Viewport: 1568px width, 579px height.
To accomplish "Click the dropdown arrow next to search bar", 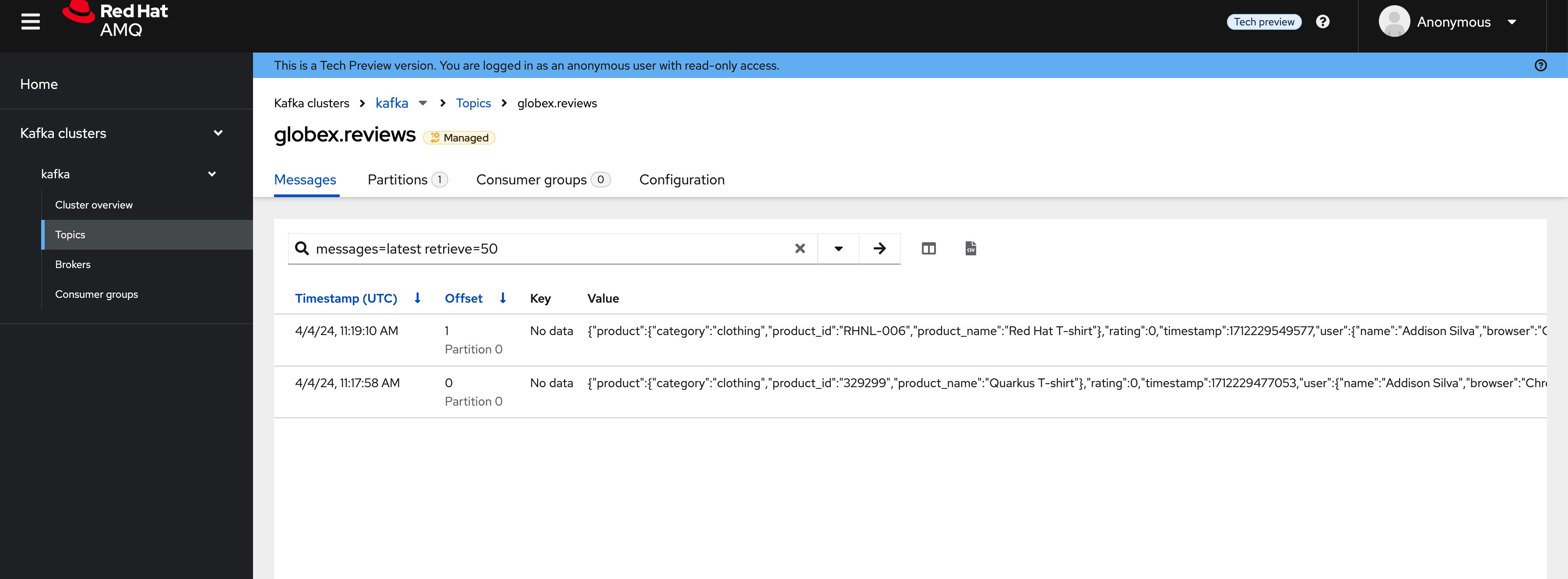I will [838, 248].
